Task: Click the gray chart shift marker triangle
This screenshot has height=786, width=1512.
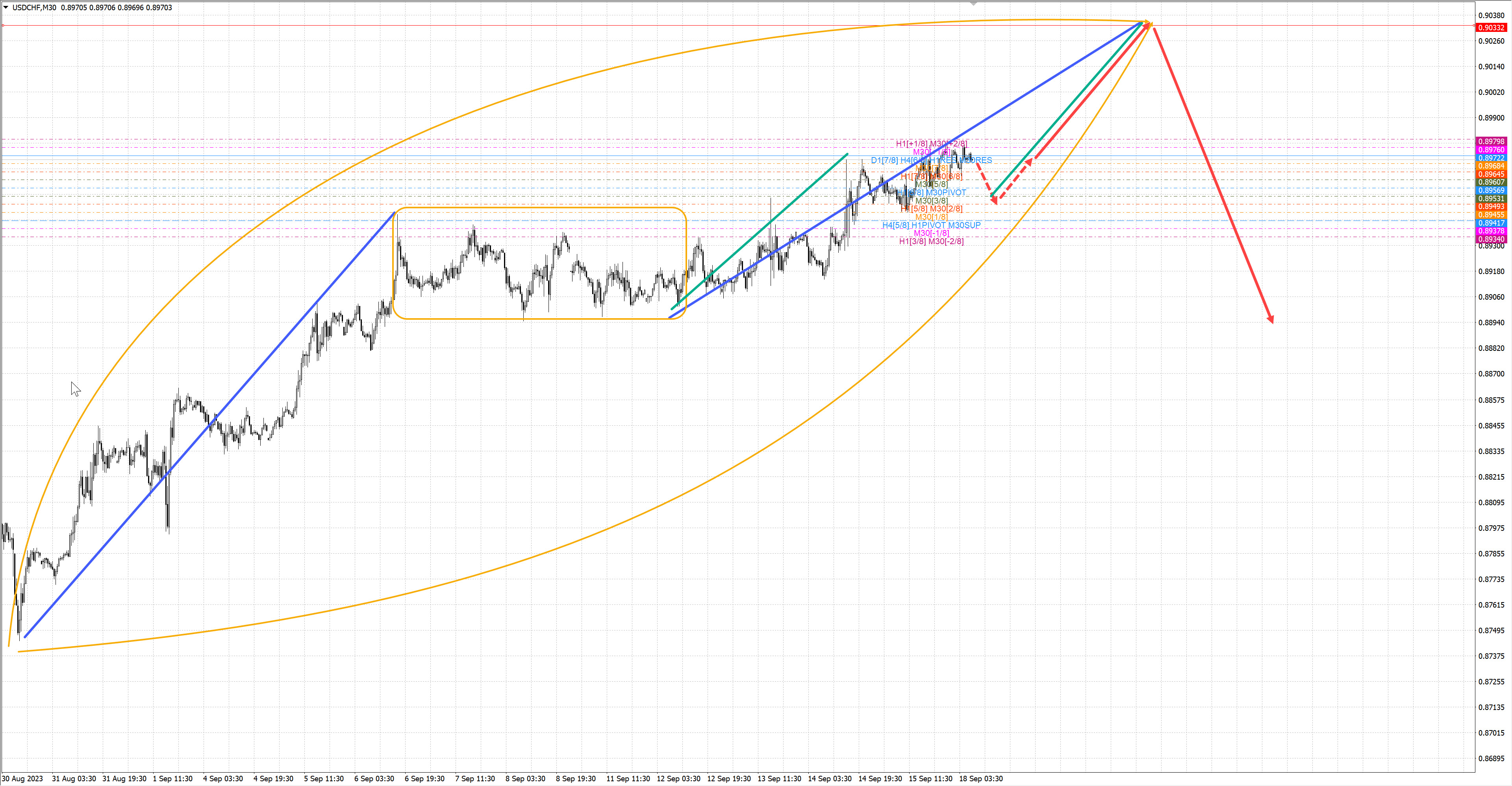Action: point(974,4)
